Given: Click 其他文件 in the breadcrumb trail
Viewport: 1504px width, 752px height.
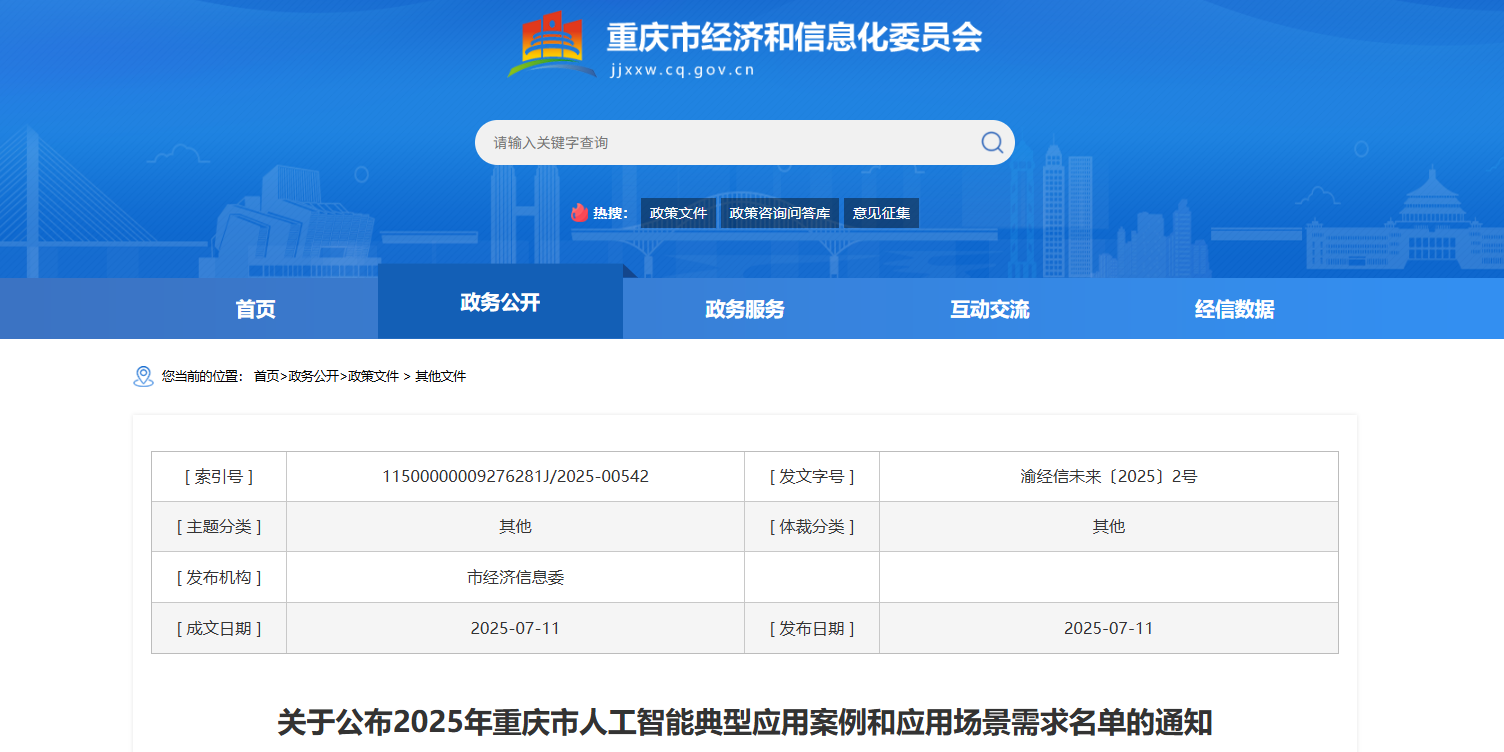Looking at the screenshot, I should pyautogui.click(x=440, y=376).
